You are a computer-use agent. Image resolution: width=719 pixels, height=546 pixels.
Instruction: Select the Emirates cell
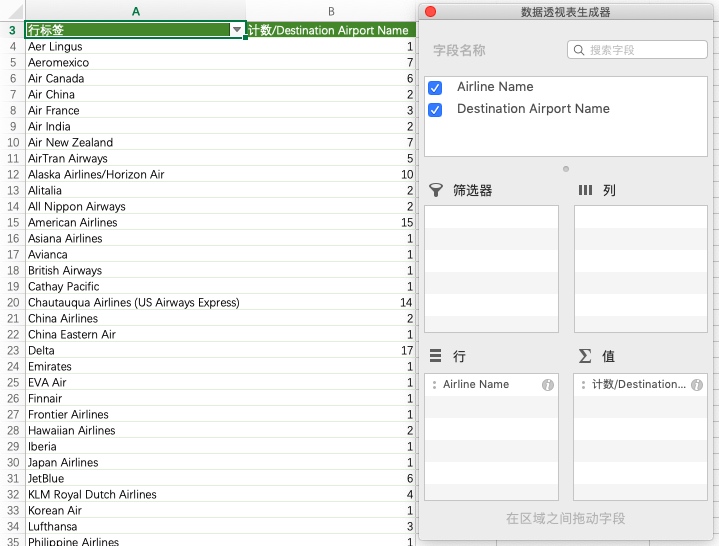(136, 367)
